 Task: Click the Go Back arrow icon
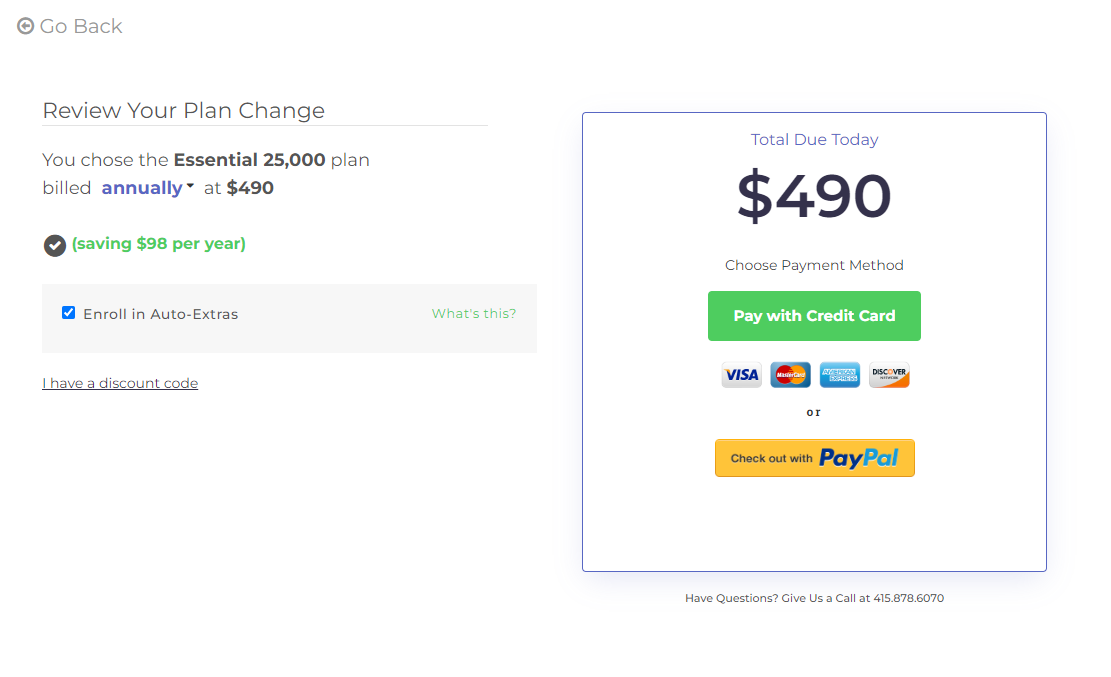tap(26, 27)
